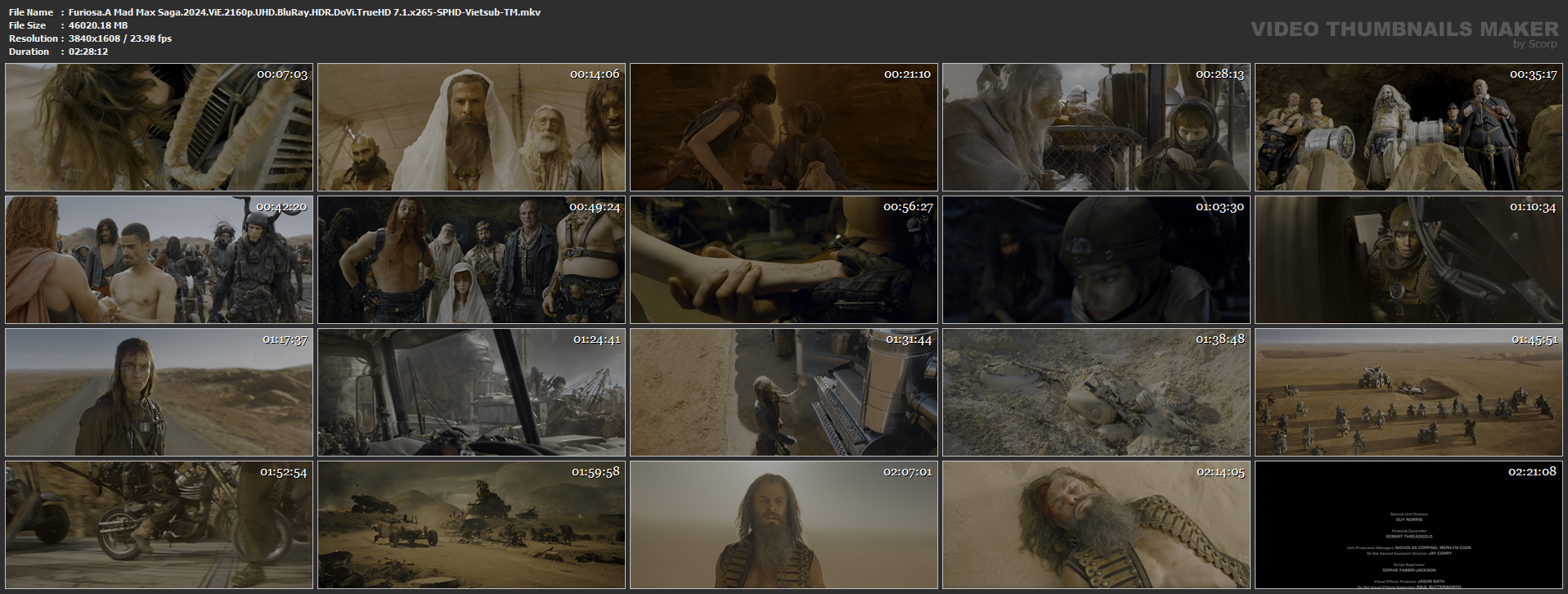Select the thumbnail at 00:56:27
The width and height of the screenshot is (1568, 594).
[x=784, y=260]
